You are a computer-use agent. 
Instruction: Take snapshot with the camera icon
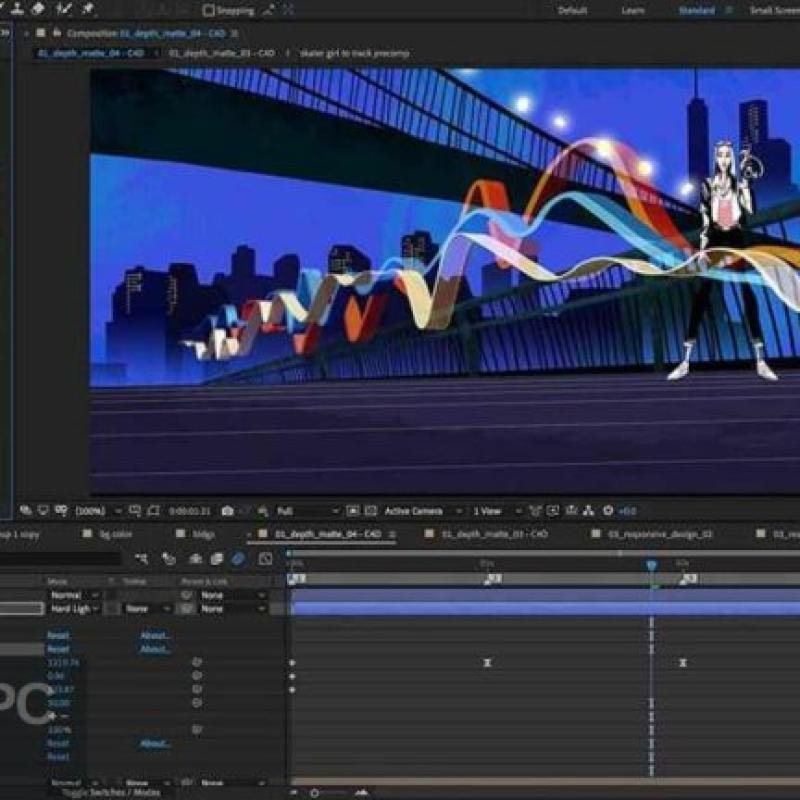228,511
